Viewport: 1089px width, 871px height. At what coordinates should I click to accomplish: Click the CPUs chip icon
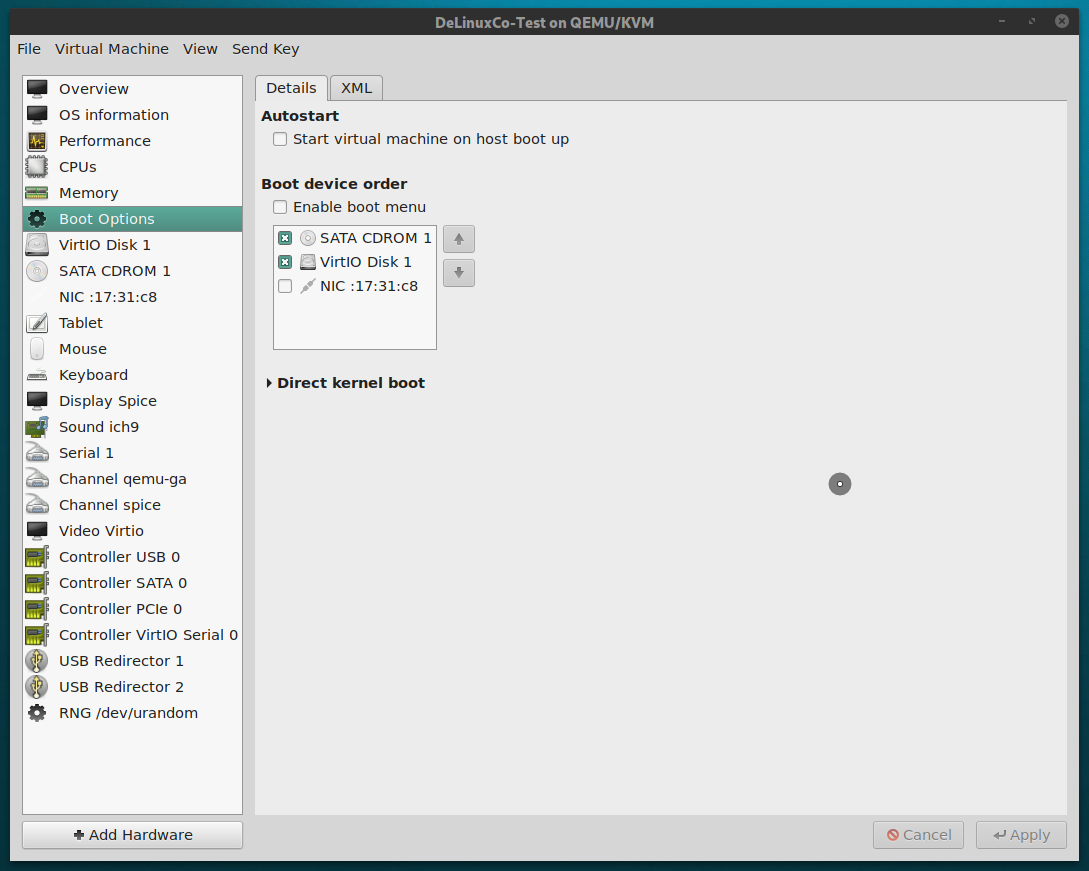pyautogui.click(x=37, y=167)
